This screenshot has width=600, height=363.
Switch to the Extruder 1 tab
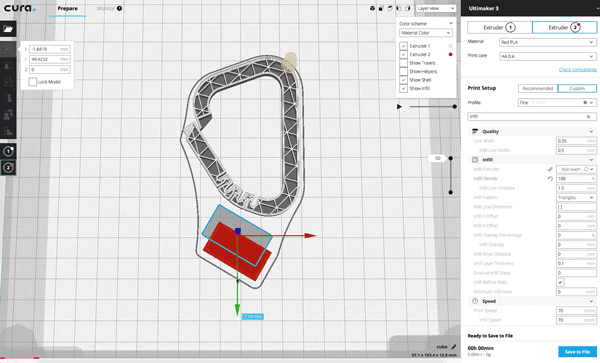499,28
